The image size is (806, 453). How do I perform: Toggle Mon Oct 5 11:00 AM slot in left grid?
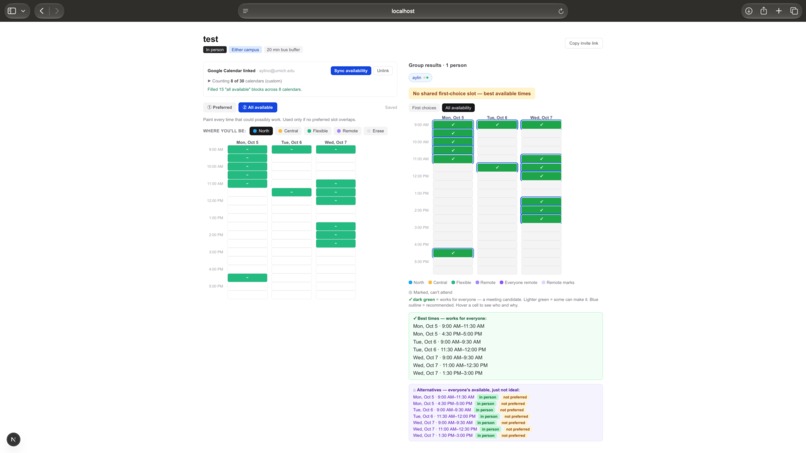[x=247, y=184]
